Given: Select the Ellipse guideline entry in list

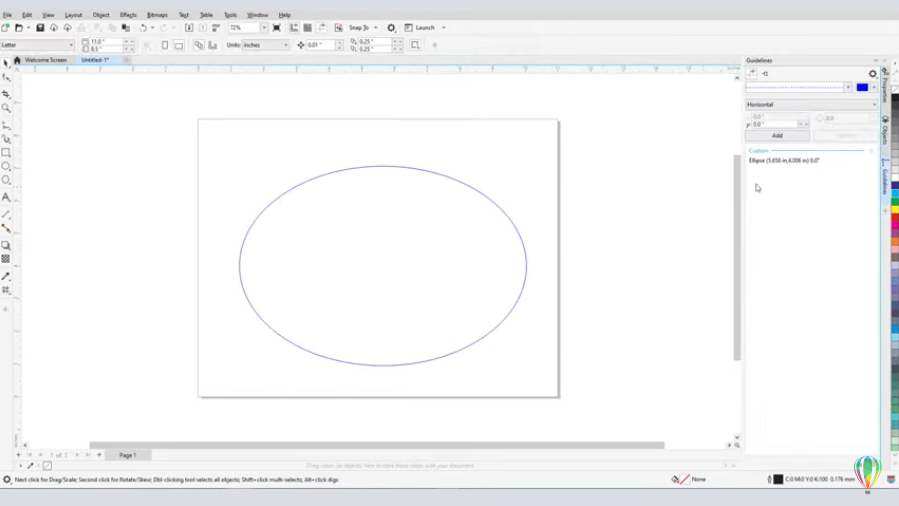Looking at the screenshot, I should tap(784, 160).
